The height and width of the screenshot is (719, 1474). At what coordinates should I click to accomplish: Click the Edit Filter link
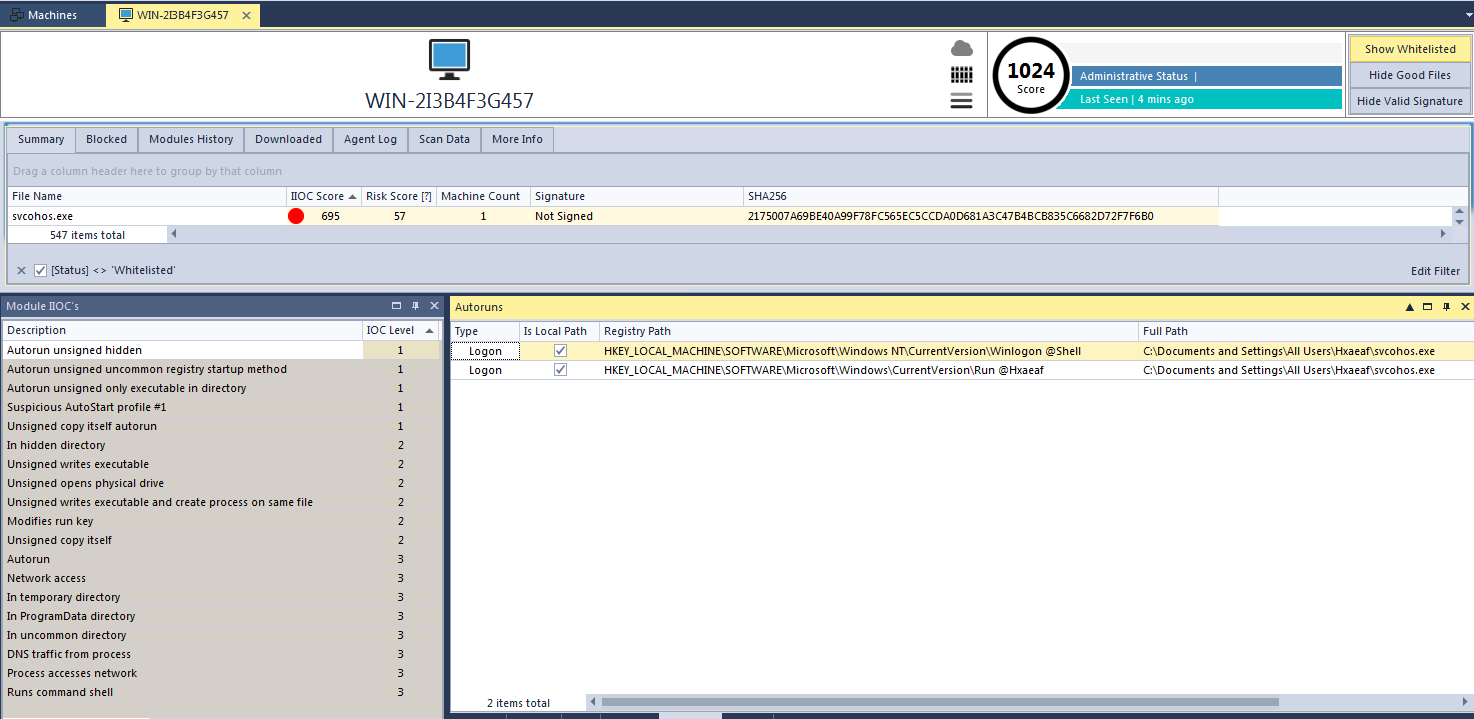pos(1435,271)
